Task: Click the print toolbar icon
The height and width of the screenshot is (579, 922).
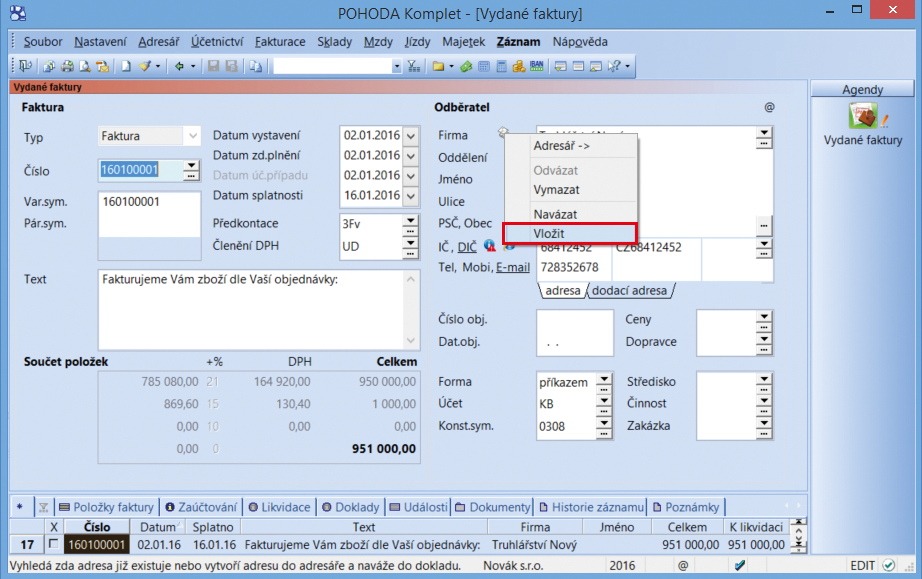Action: (x=68, y=66)
